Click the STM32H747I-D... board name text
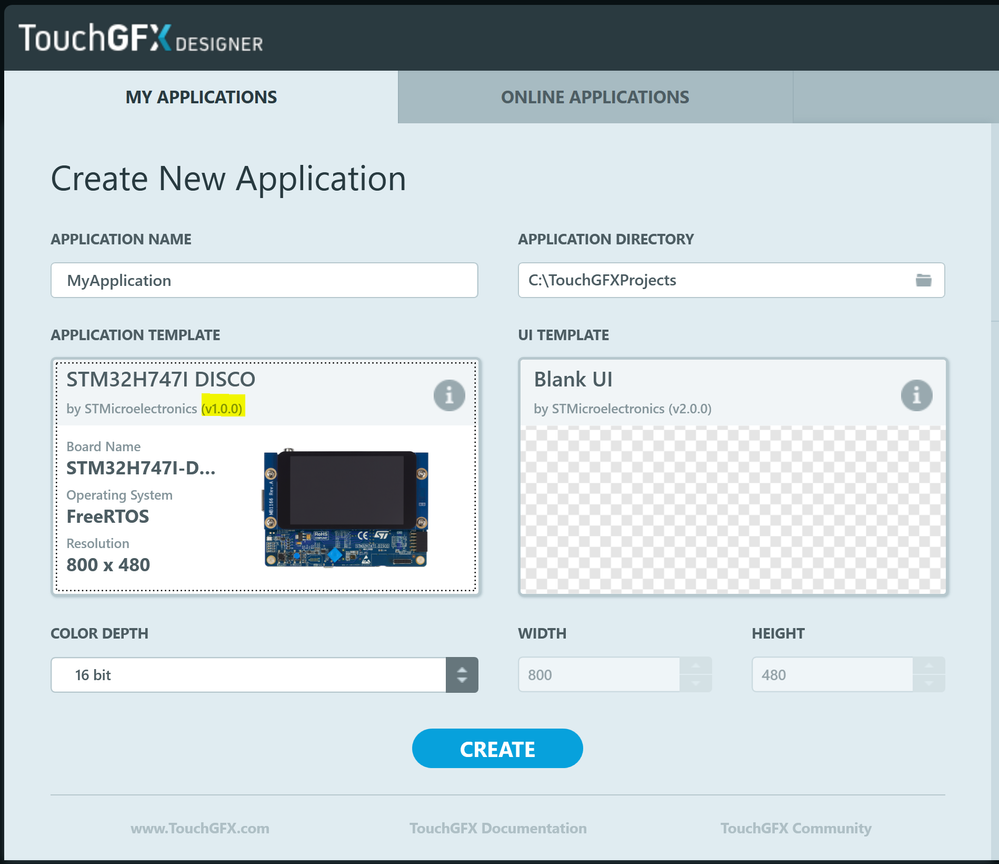The image size is (999, 864). tap(141, 468)
